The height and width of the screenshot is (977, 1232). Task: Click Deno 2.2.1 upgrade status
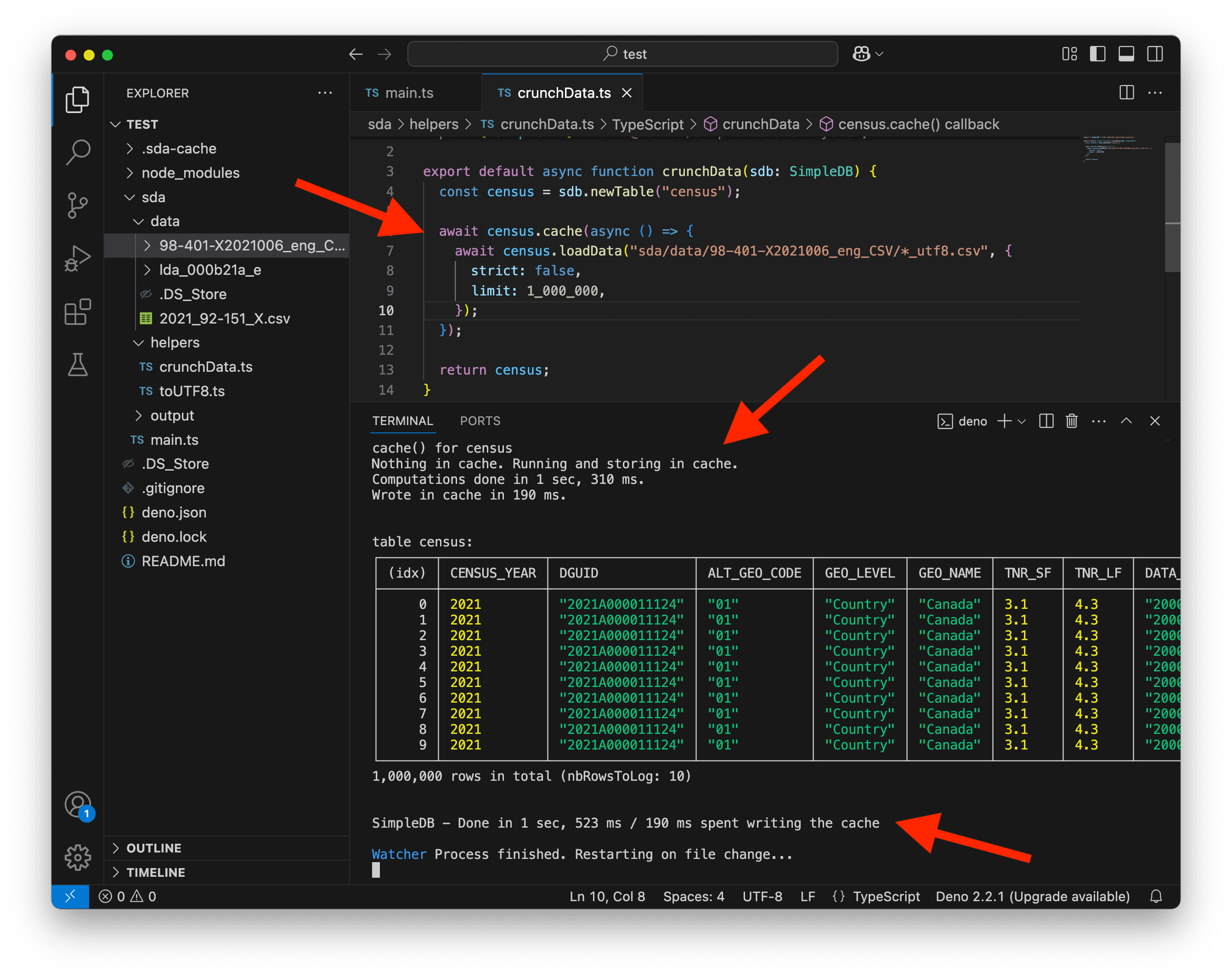tap(1032, 896)
